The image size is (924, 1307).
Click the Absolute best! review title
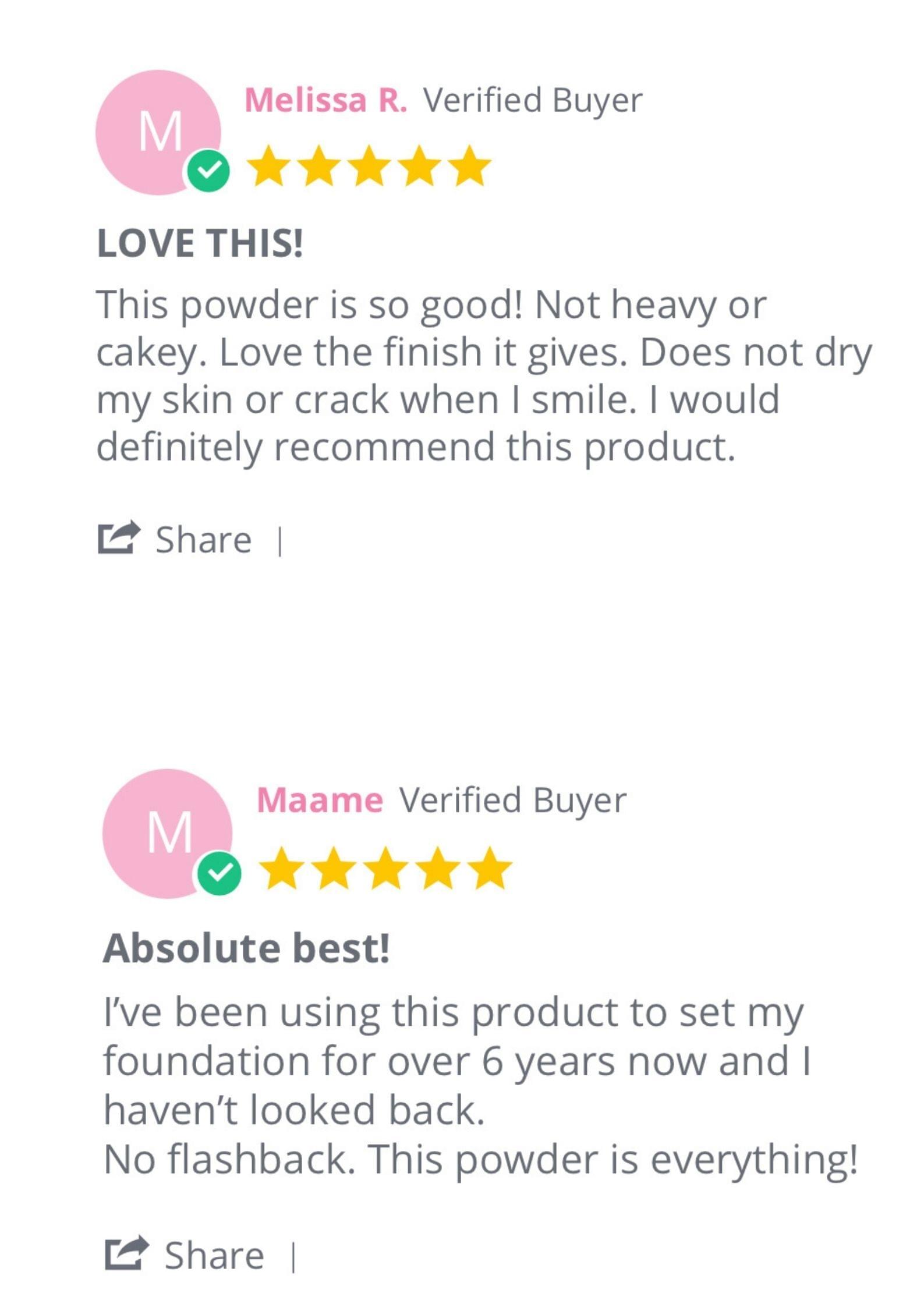click(x=246, y=948)
